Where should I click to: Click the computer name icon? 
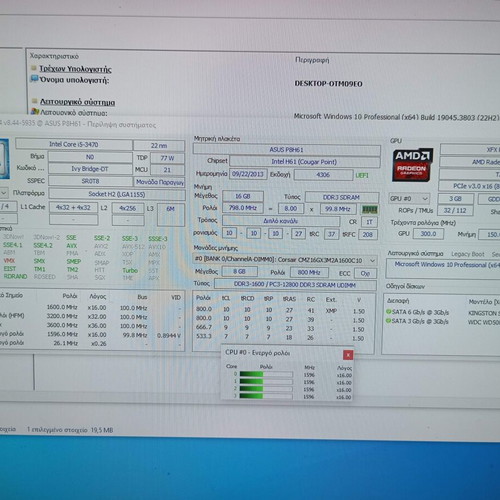34,79
